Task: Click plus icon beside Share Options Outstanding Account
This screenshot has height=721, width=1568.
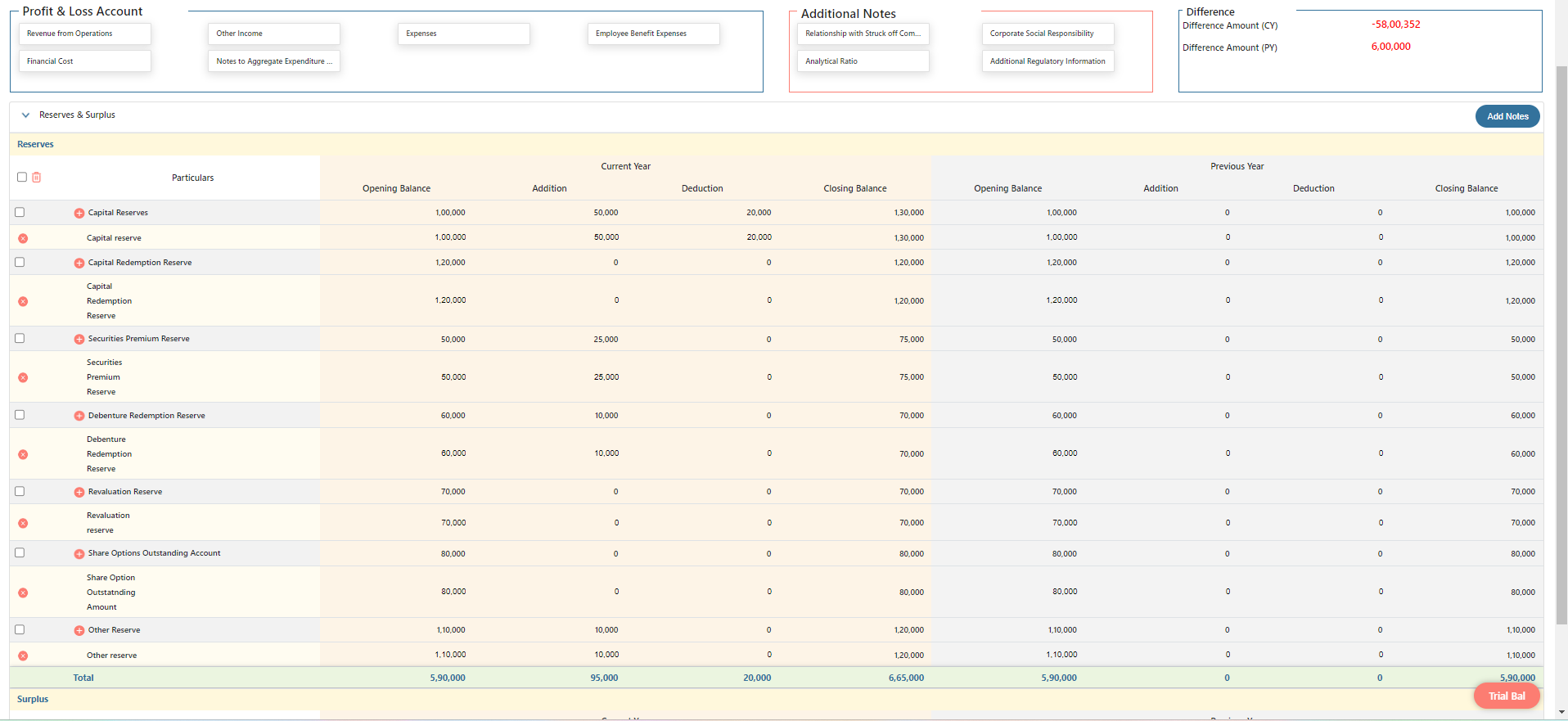Action: pyautogui.click(x=79, y=553)
